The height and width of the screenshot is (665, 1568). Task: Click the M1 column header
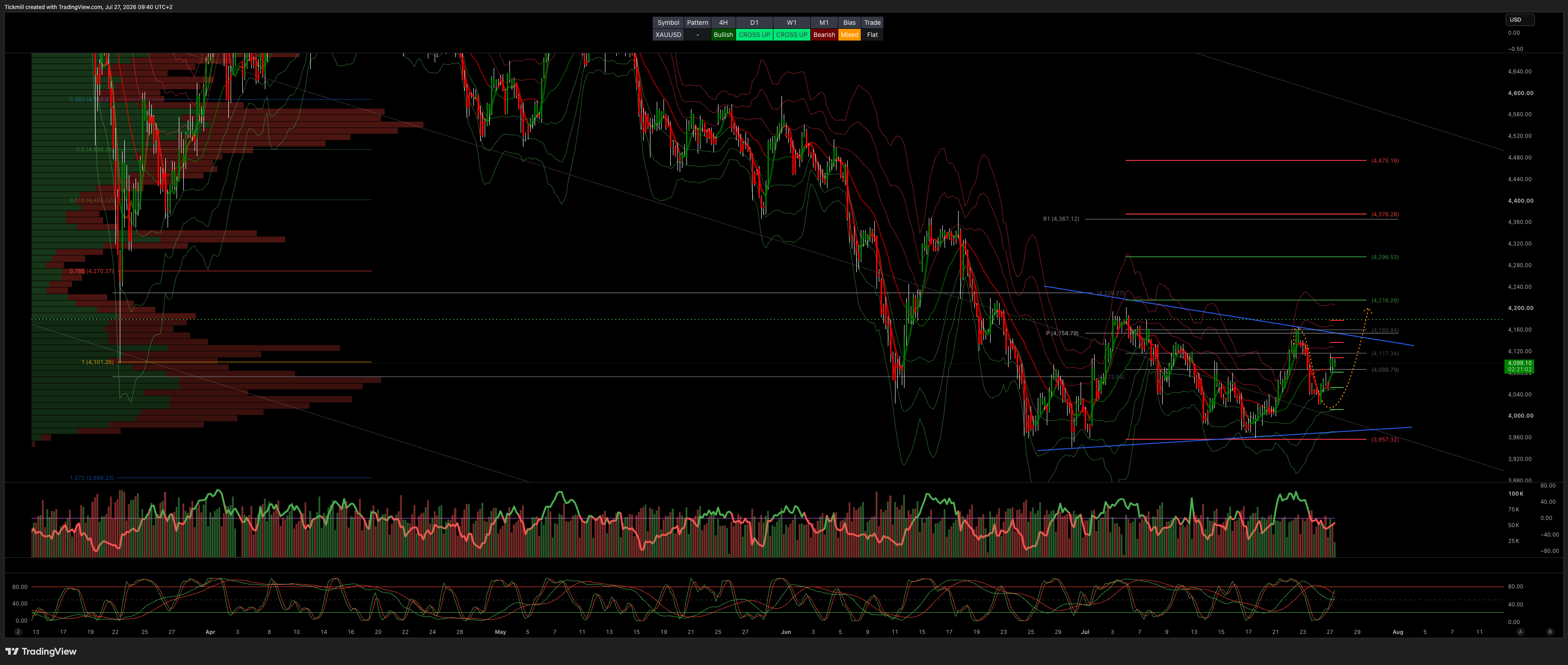click(823, 23)
